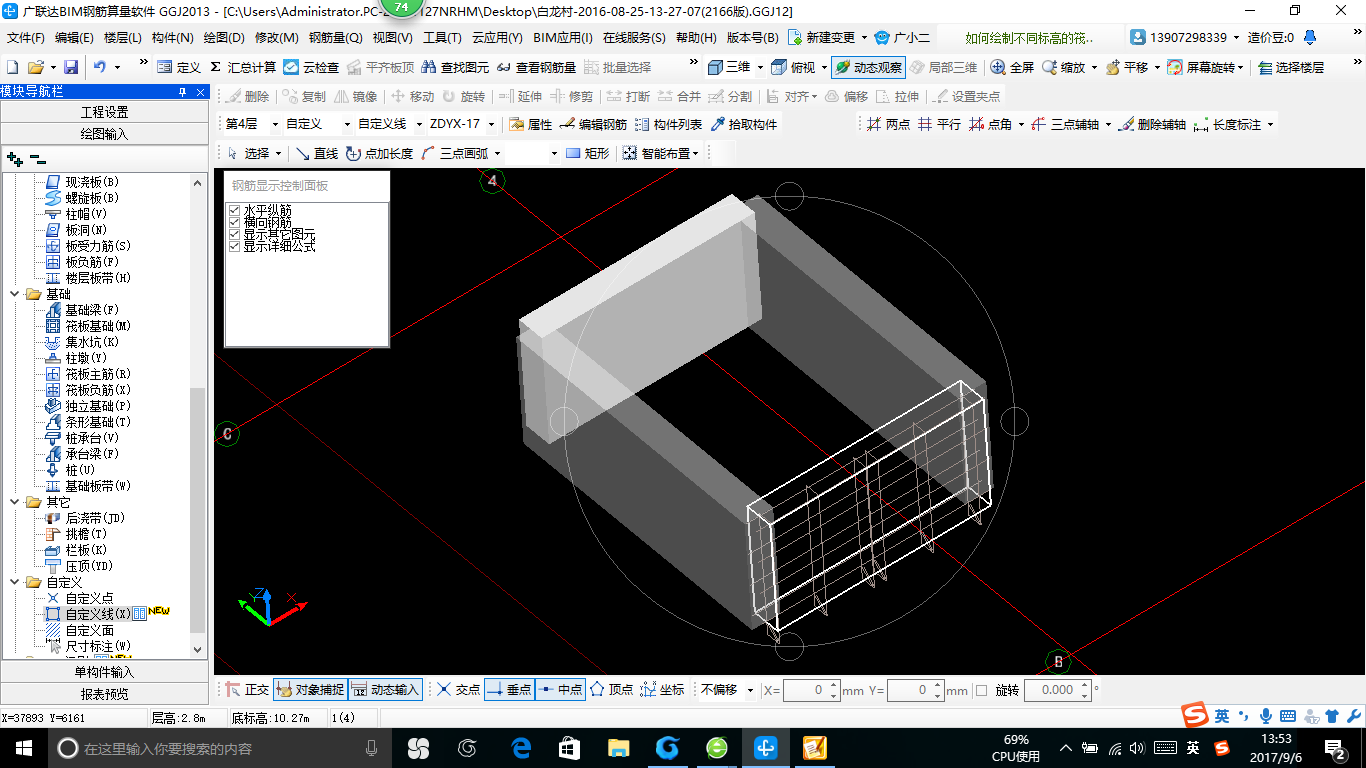Open the 云检查 cloud check tool

311,67
